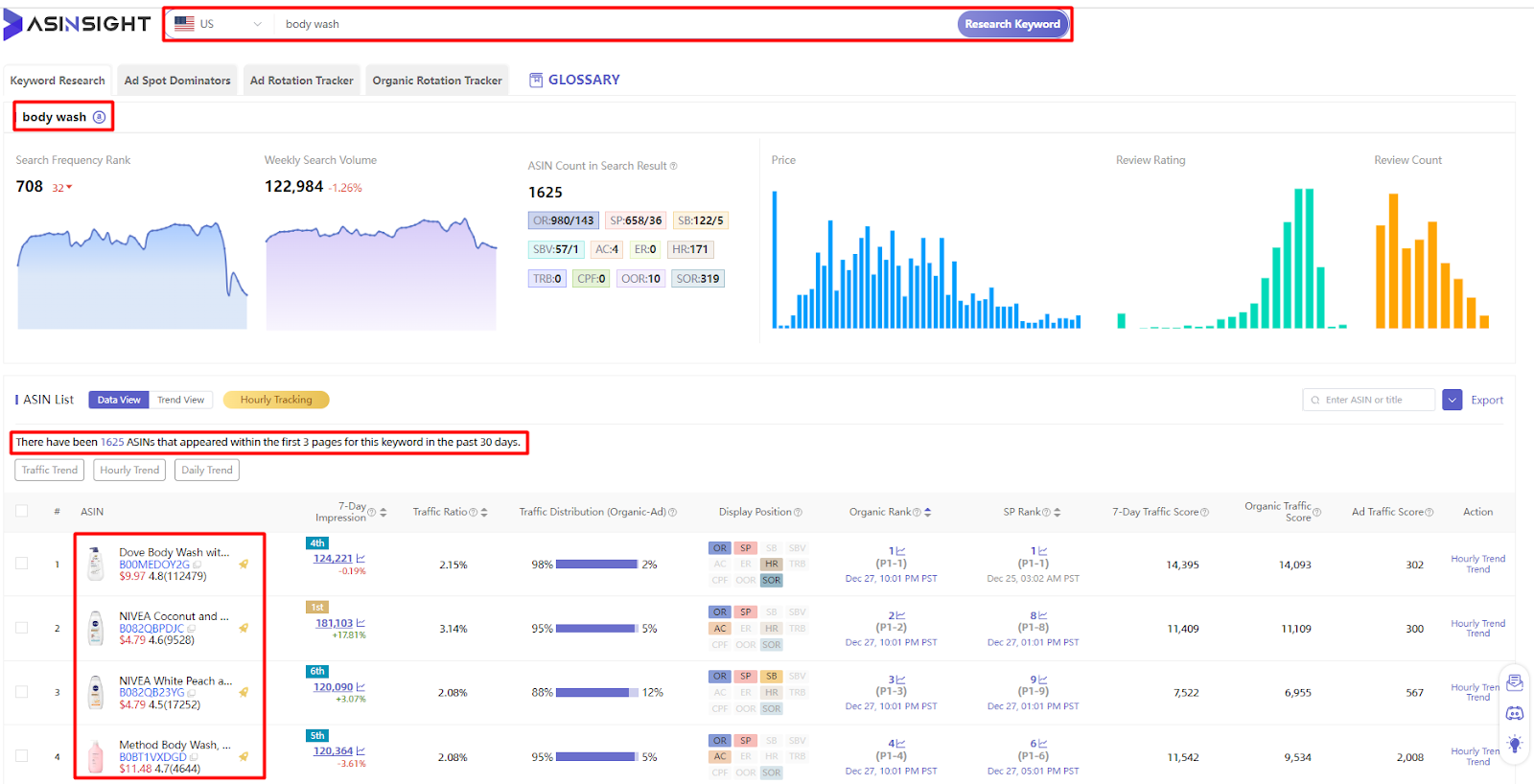Click the Traffic Trend button

(50, 470)
